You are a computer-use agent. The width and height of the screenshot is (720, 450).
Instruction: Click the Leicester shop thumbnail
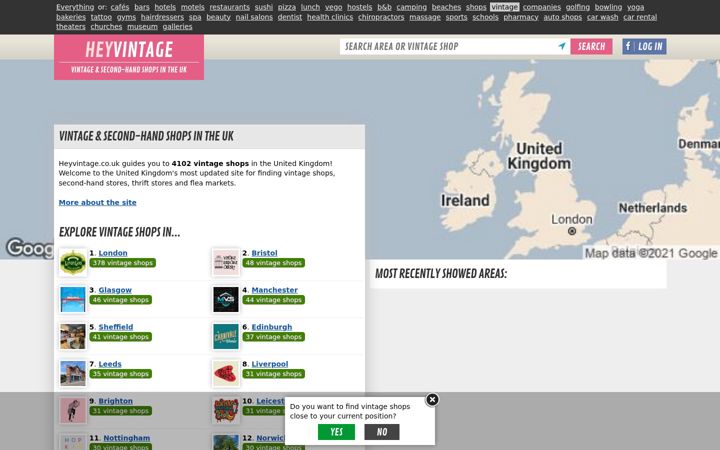[x=226, y=411]
